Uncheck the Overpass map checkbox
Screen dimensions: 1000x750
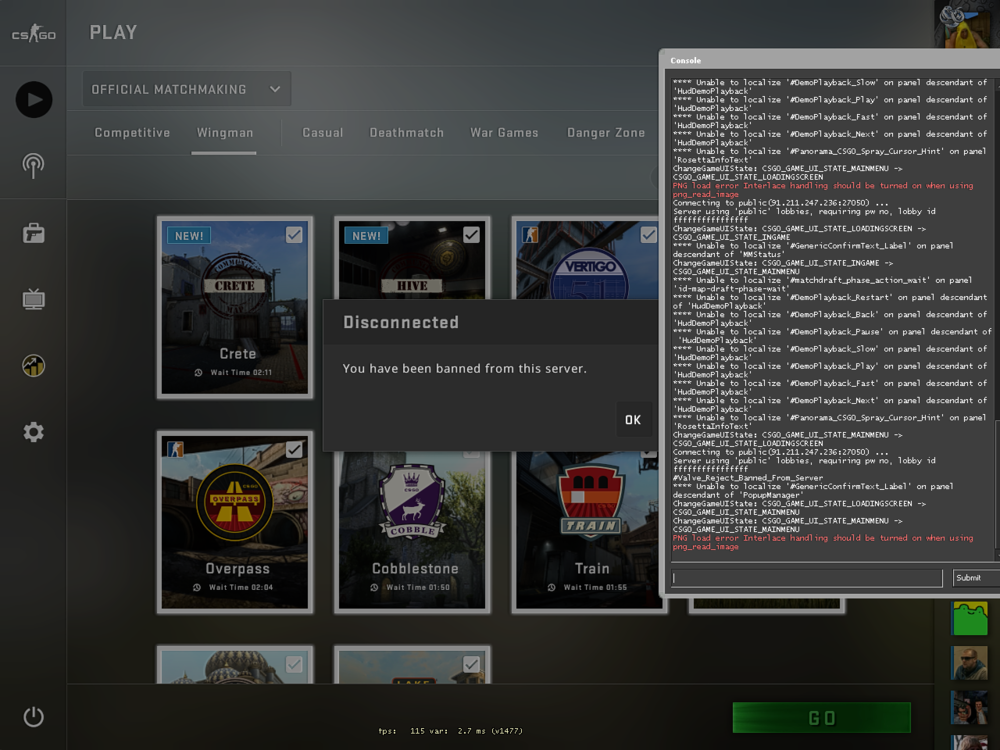[294, 450]
